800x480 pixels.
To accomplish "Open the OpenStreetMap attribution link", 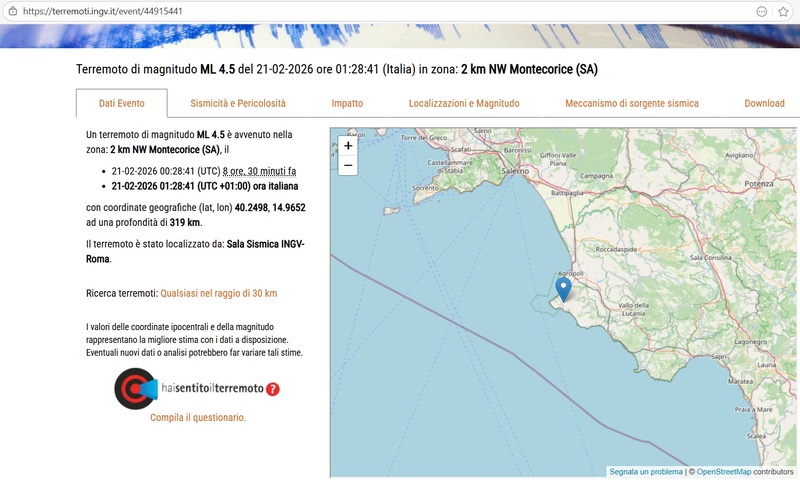I will (724, 471).
